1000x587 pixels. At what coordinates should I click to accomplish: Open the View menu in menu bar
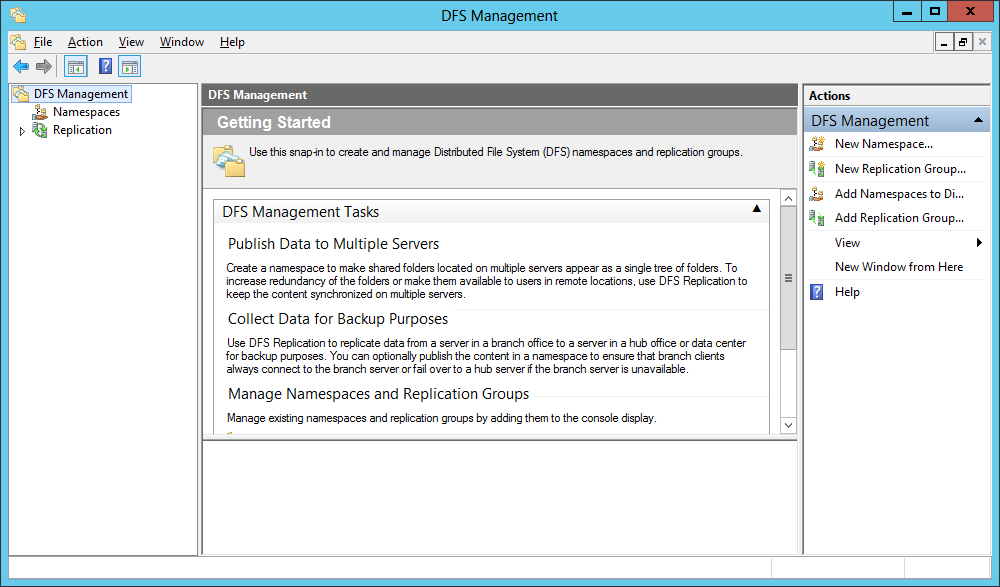point(131,42)
